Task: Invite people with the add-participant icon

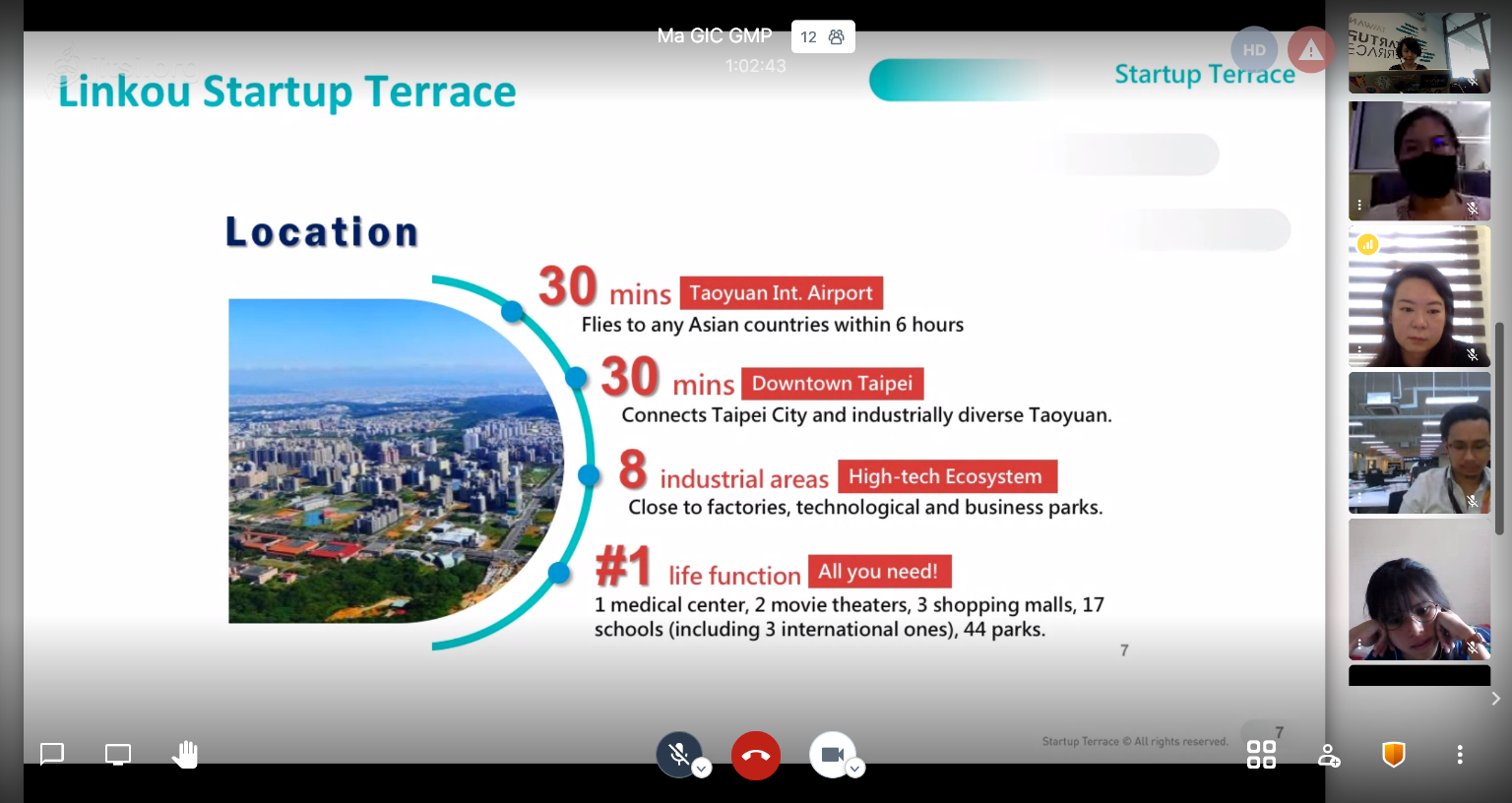Action: pos(1328,755)
